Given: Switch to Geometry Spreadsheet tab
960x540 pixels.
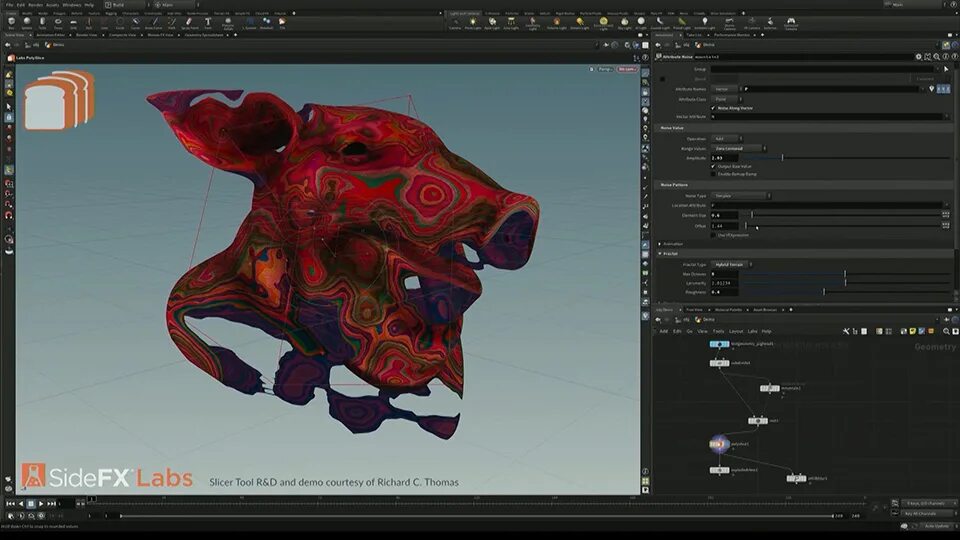Looking at the screenshot, I should tap(204, 35).
